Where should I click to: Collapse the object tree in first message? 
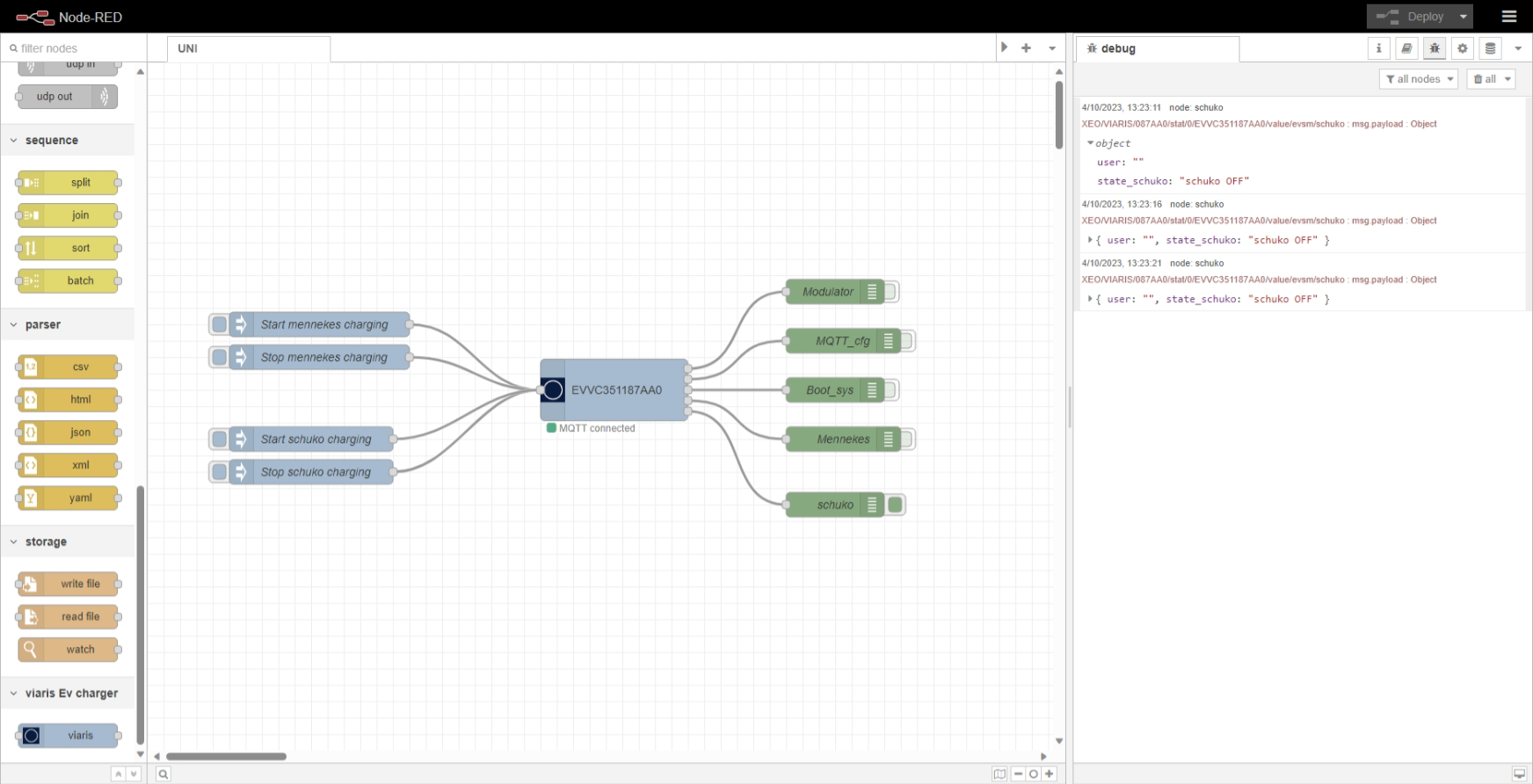pos(1090,143)
